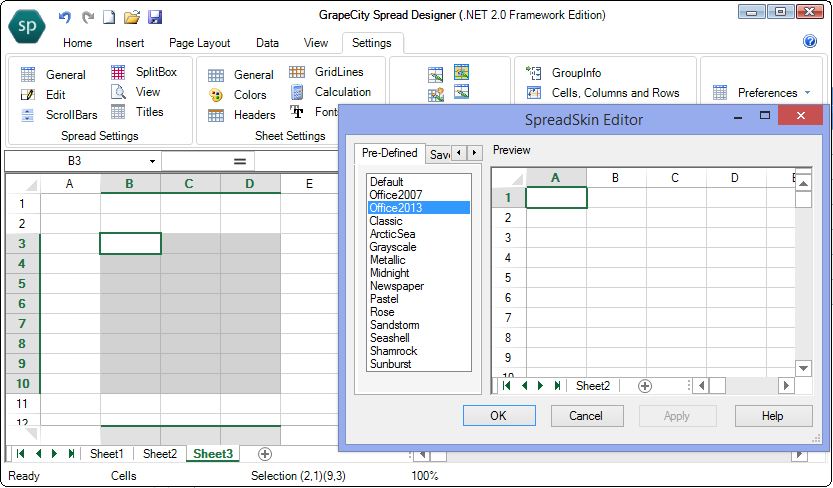Click Help in SpreadSkin Editor
Screen dimensions: 833x488
[x=774, y=416]
